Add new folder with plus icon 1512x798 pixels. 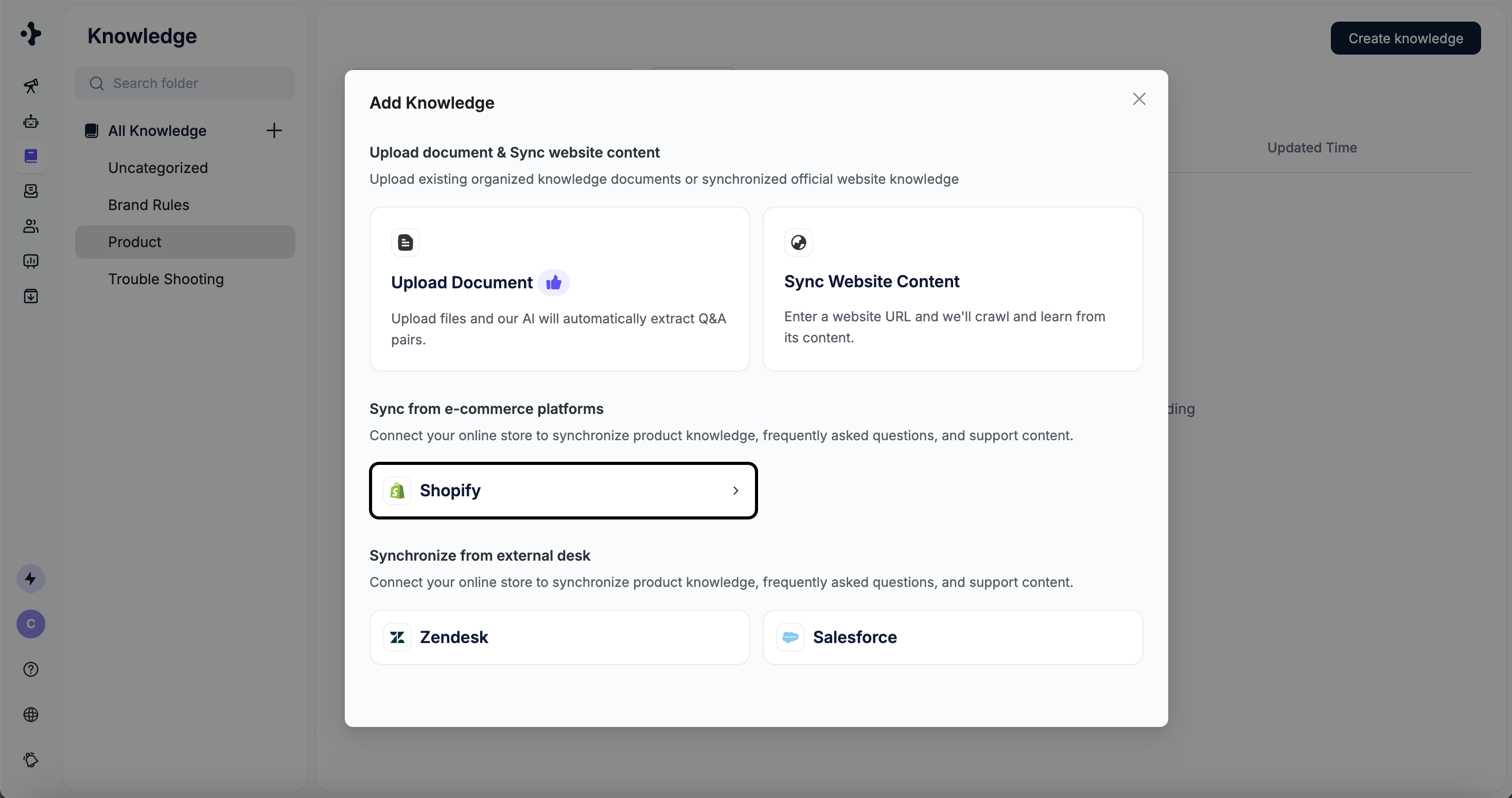pyautogui.click(x=274, y=130)
